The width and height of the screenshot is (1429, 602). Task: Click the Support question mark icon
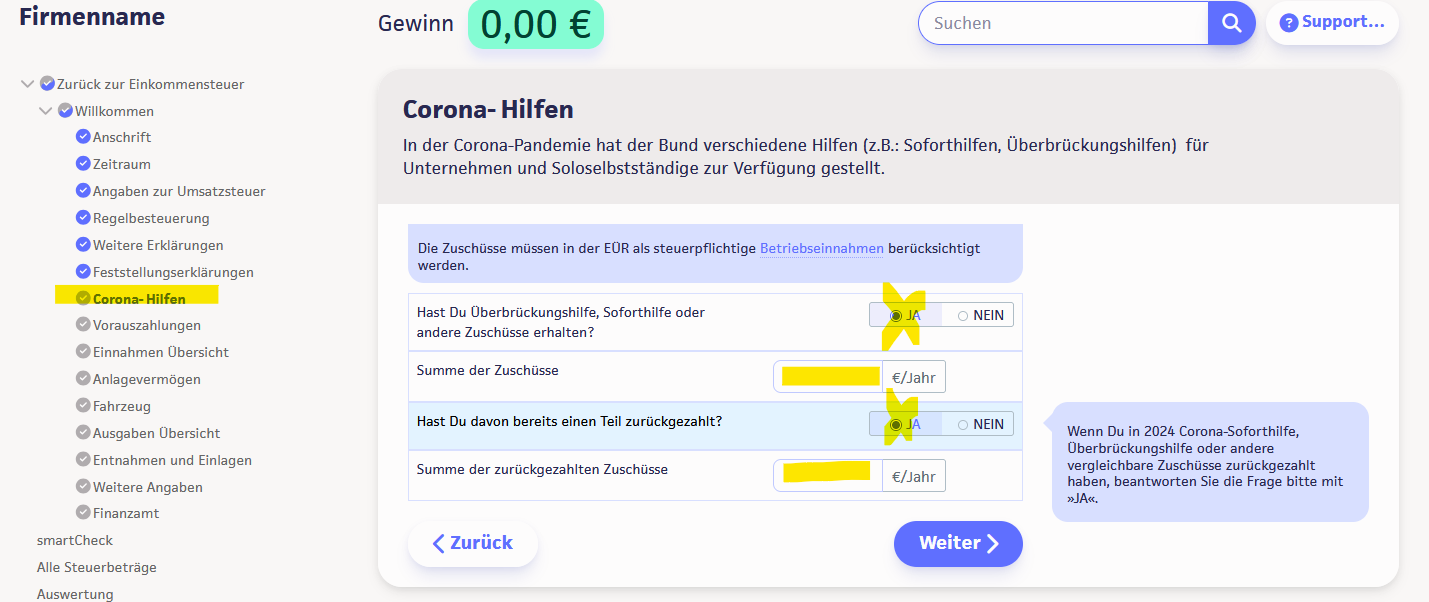[x=1289, y=23]
